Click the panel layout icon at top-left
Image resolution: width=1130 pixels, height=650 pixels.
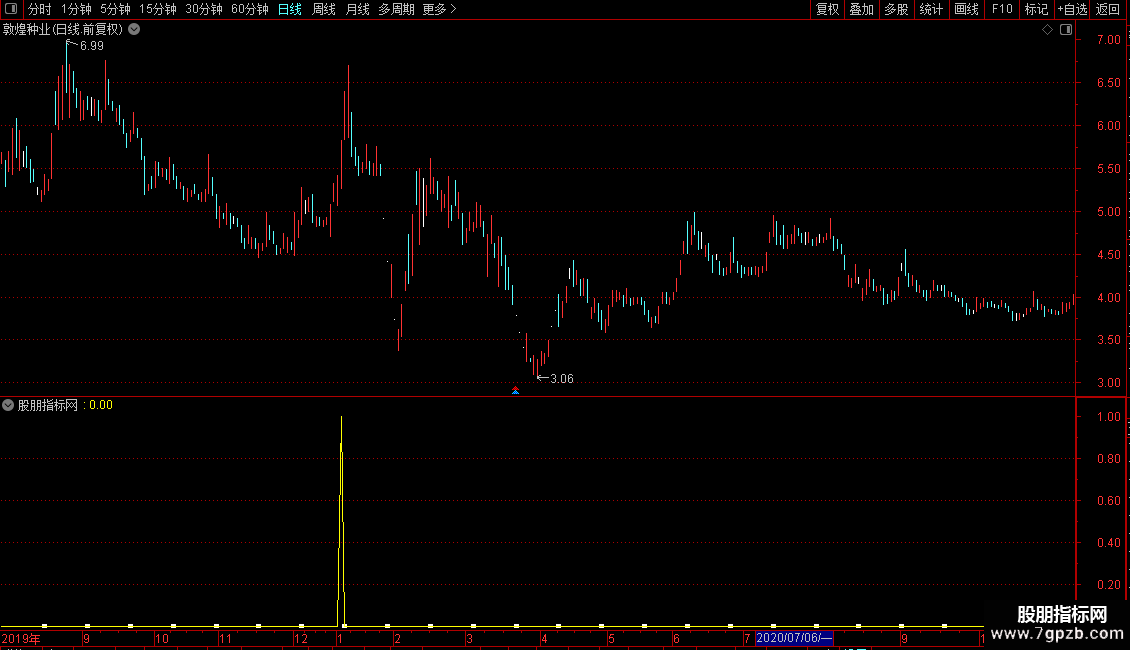[11, 9]
